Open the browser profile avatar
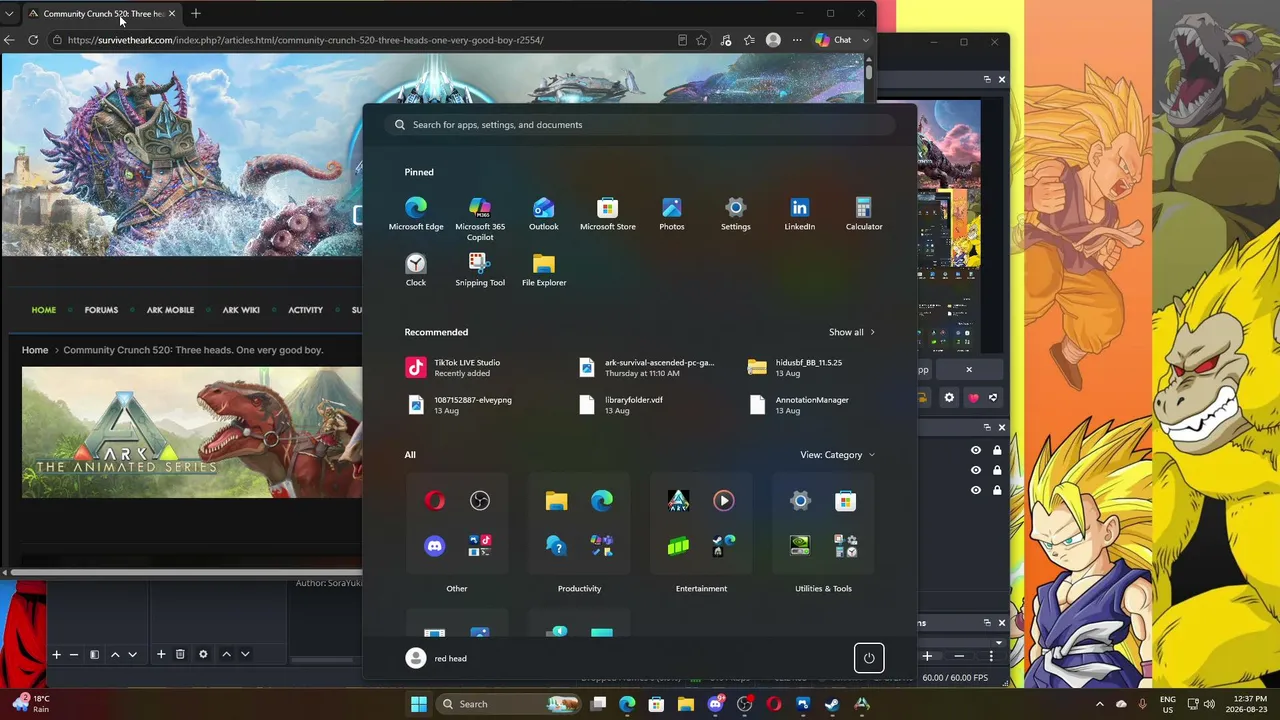Image resolution: width=1280 pixels, height=720 pixels. (x=773, y=40)
